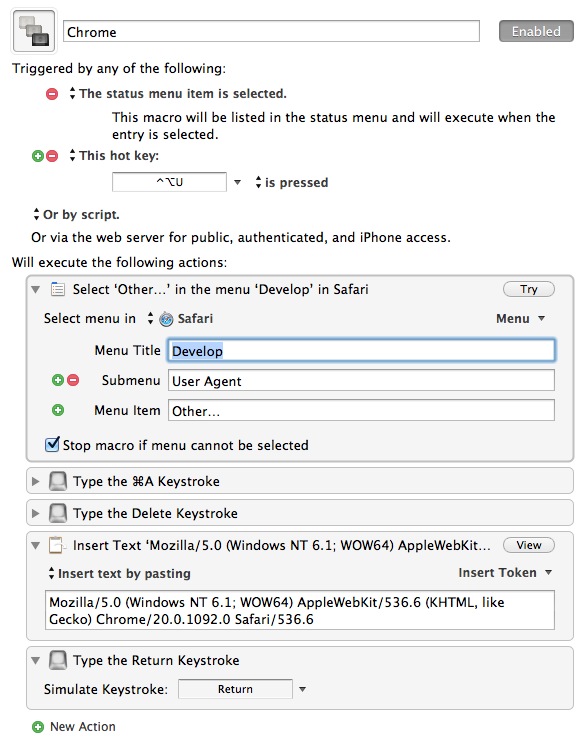This screenshot has height=749, width=583.
Task: Click the macro icon next to Chrome name
Action: 34,31
